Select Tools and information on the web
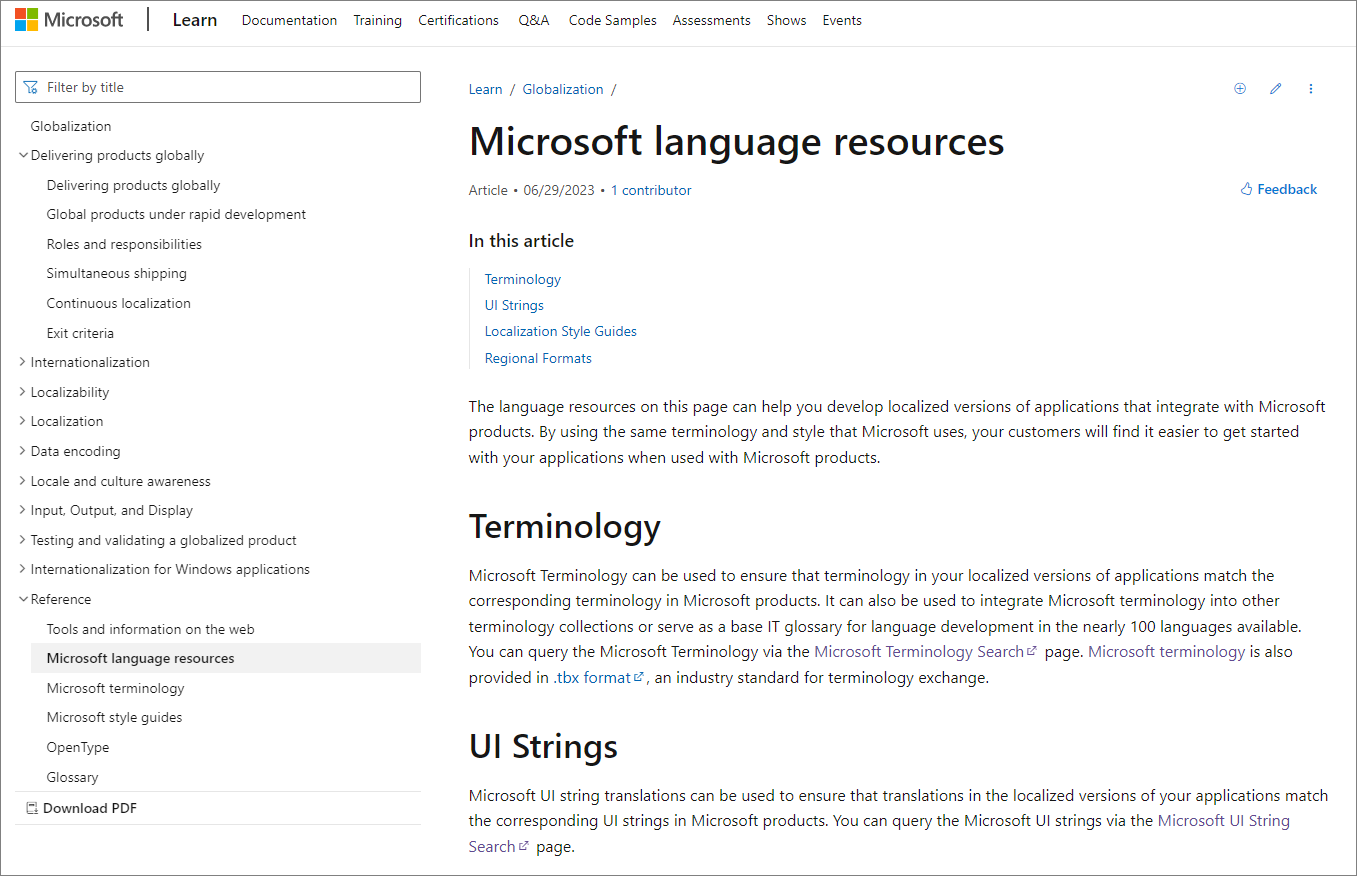The width and height of the screenshot is (1357, 876). pos(150,629)
